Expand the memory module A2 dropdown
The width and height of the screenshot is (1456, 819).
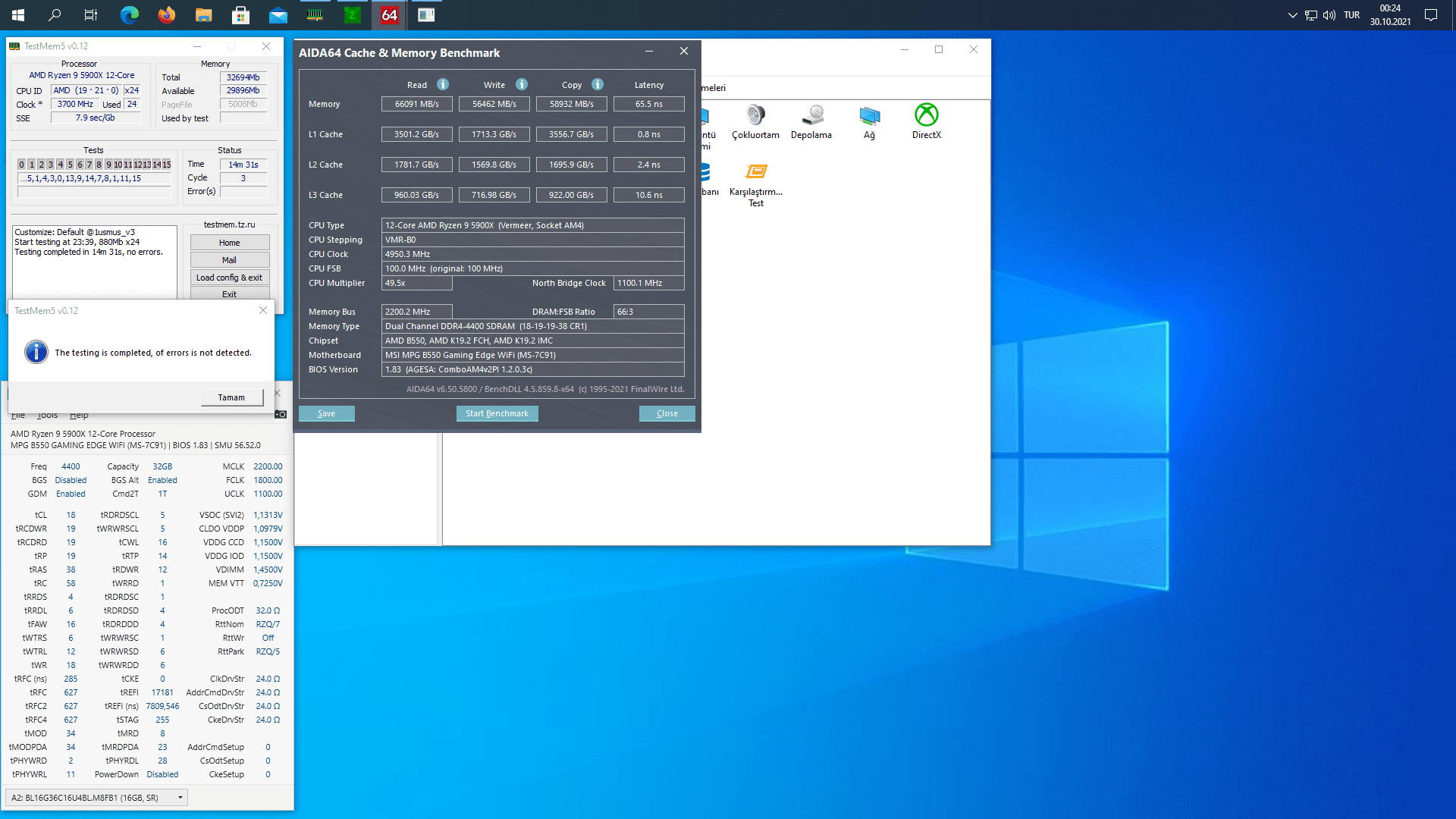pos(180,797)
